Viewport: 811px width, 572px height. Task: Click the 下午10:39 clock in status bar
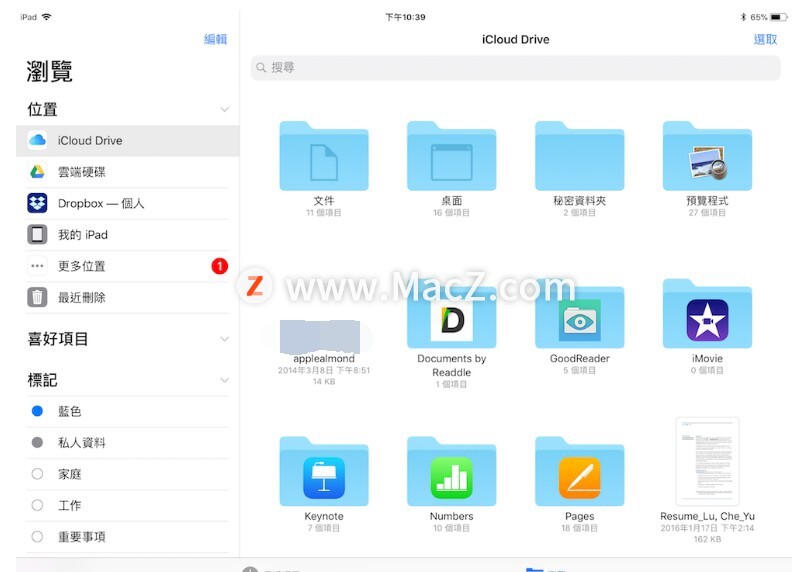pos(405,17)
